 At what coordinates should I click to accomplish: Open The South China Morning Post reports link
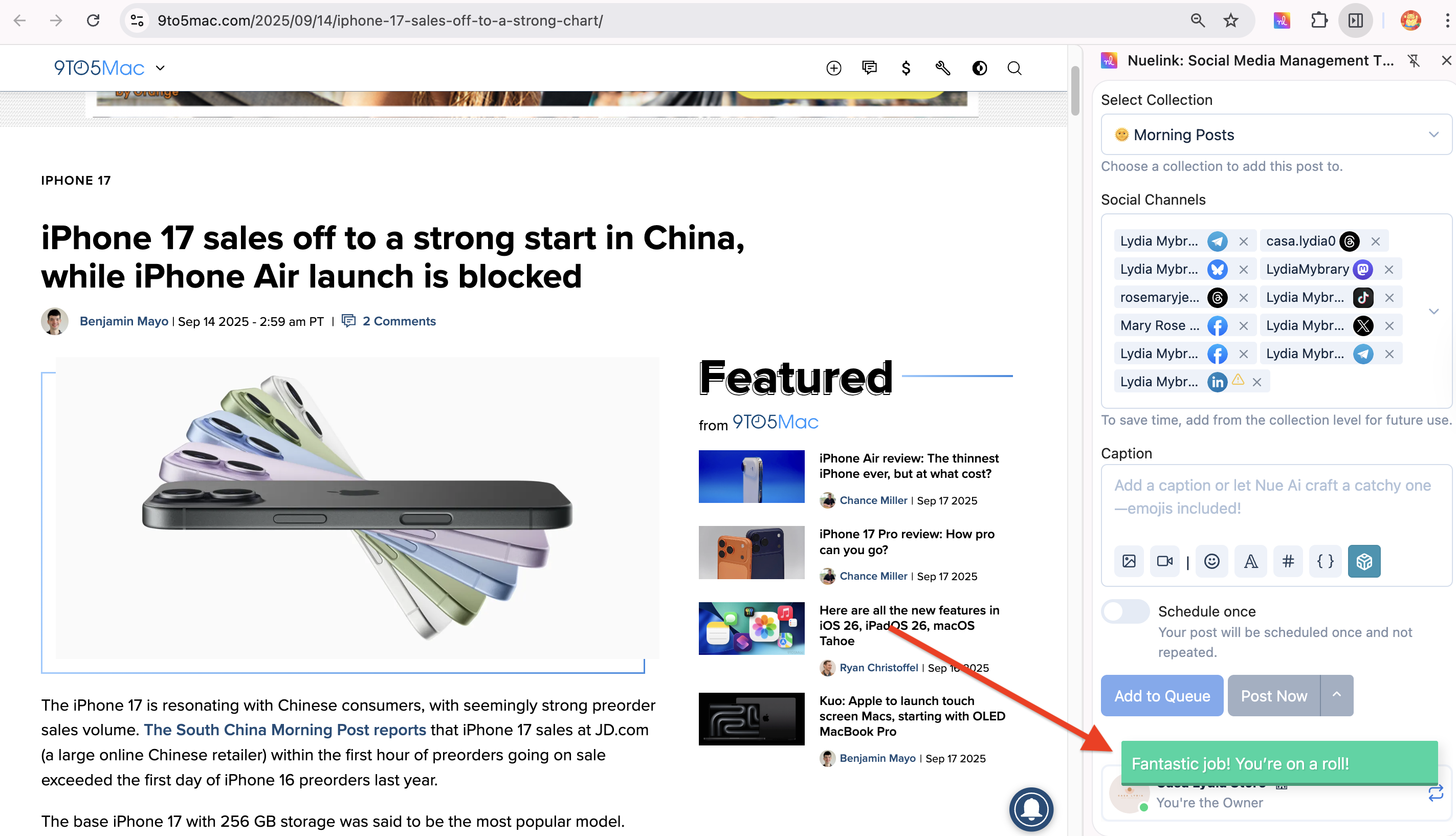point(285,730)
